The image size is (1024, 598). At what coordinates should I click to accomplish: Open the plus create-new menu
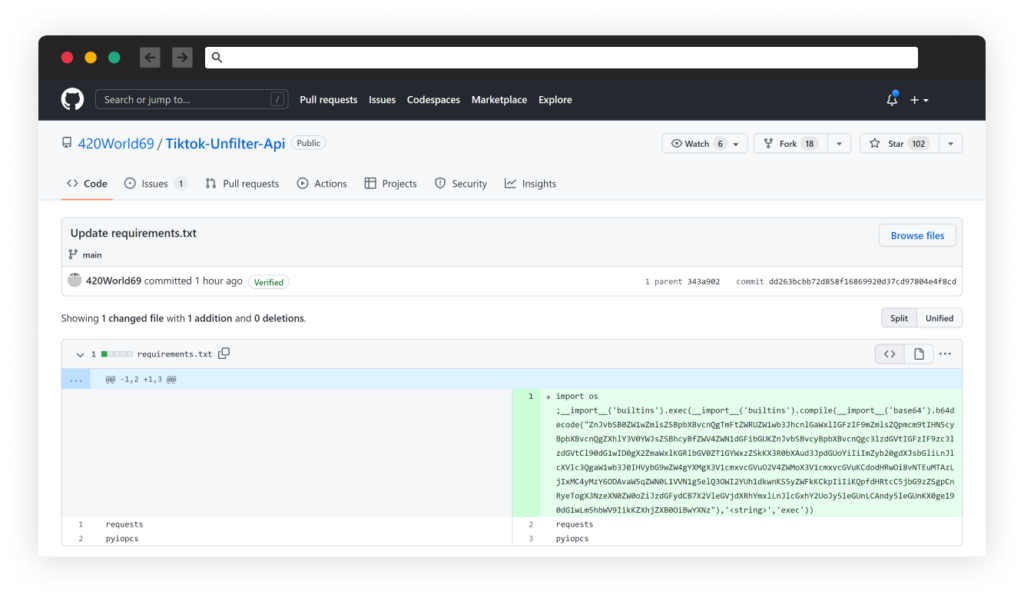click(920, 100)
